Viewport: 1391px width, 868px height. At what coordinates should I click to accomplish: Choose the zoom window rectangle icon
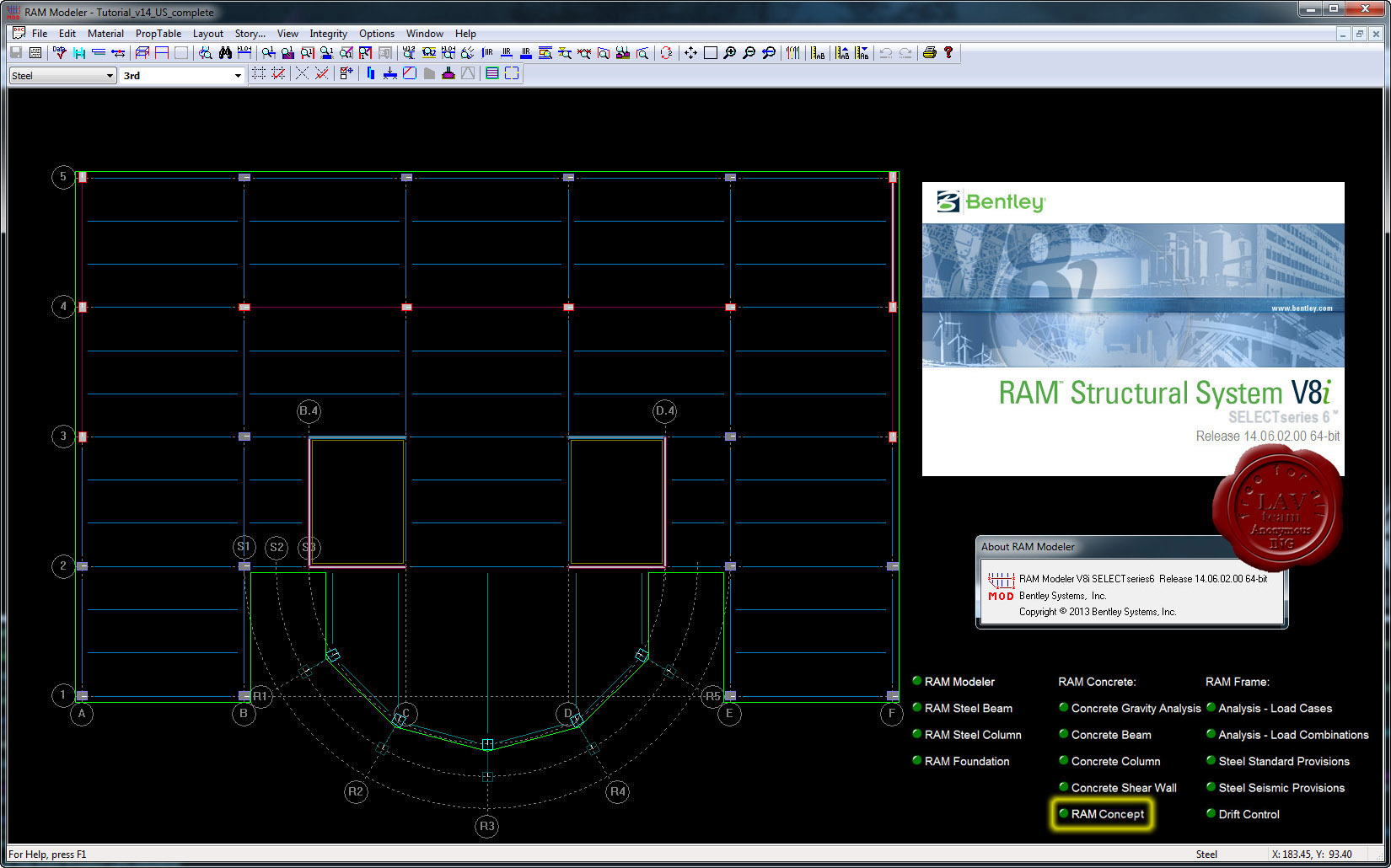[710, 52]
